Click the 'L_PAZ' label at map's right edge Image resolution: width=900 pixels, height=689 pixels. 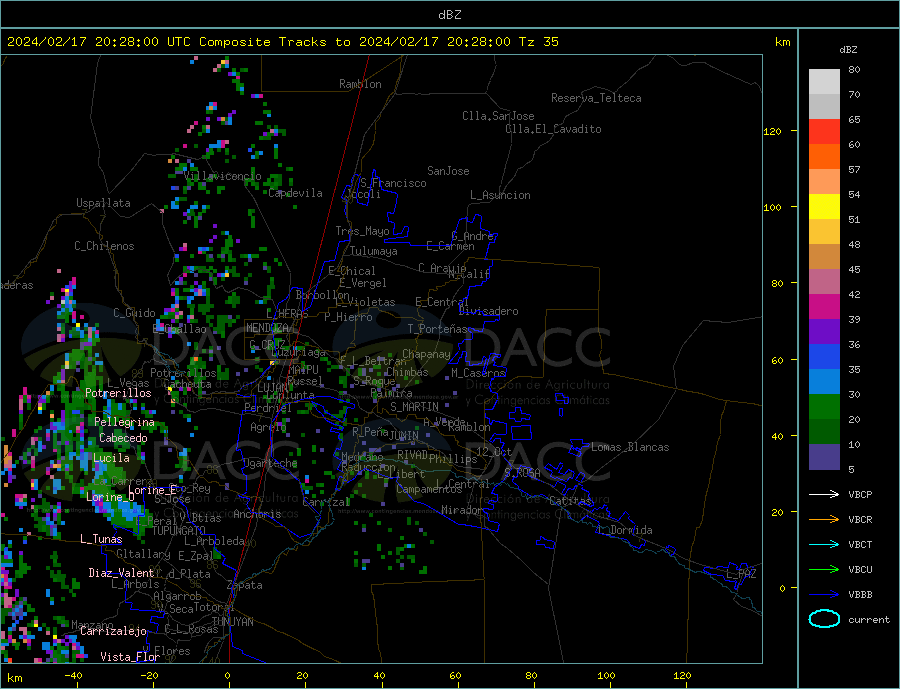[x=742, y=574]
